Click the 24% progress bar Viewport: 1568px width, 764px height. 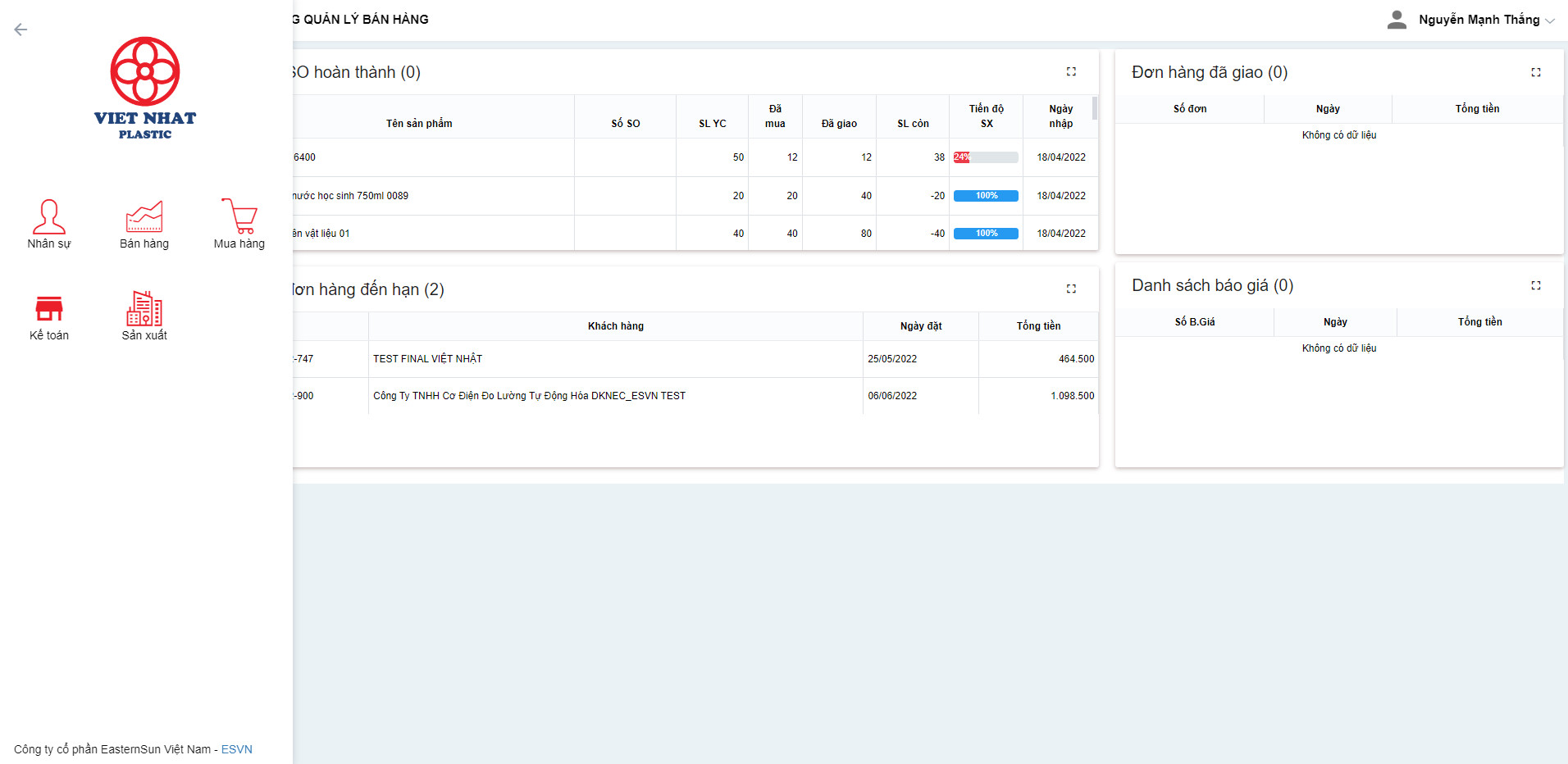point(986,157)
